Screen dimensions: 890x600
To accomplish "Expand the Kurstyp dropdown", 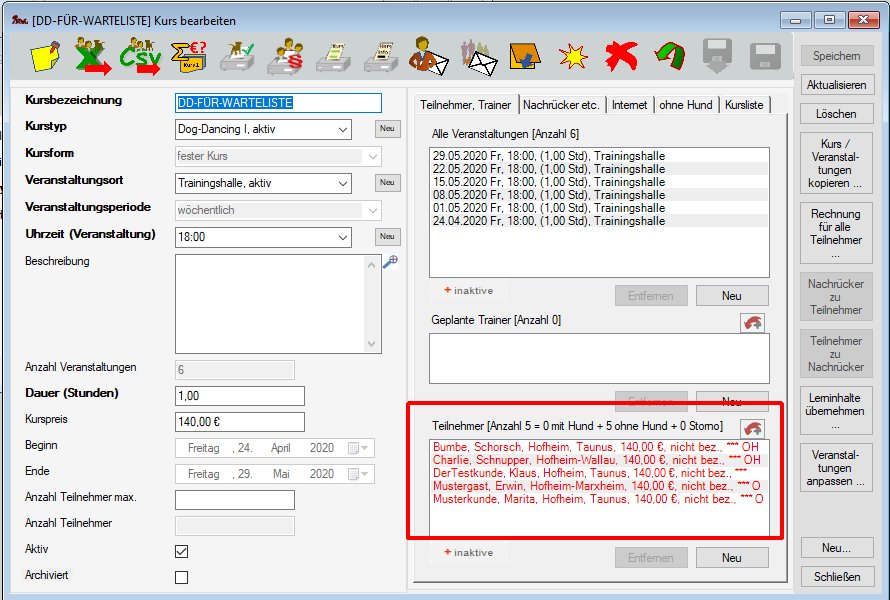I will pyautogui.click(x=343, y=129).
